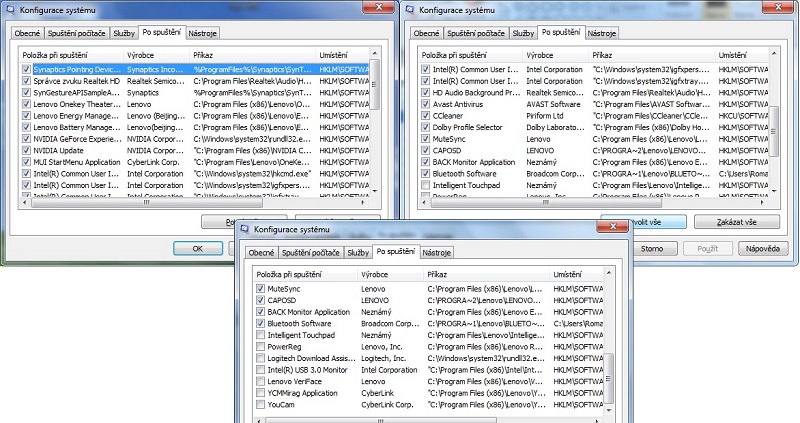Viewport: 800px width, 423px height.
Task: Toggle MUI StartMenu Application checkbox
Action: [x=26, y=162]
